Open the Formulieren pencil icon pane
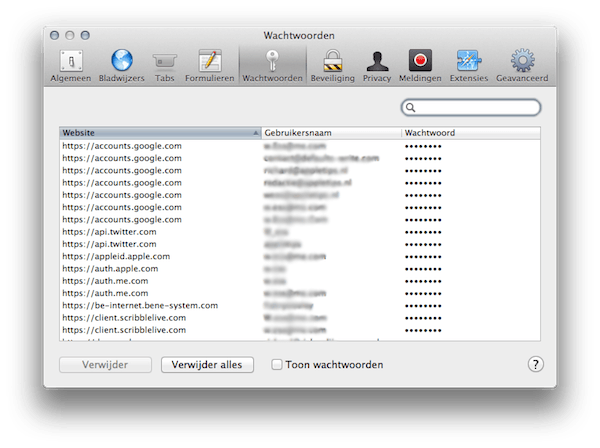This screenshot has width=600, height=448. pos(209,65)
